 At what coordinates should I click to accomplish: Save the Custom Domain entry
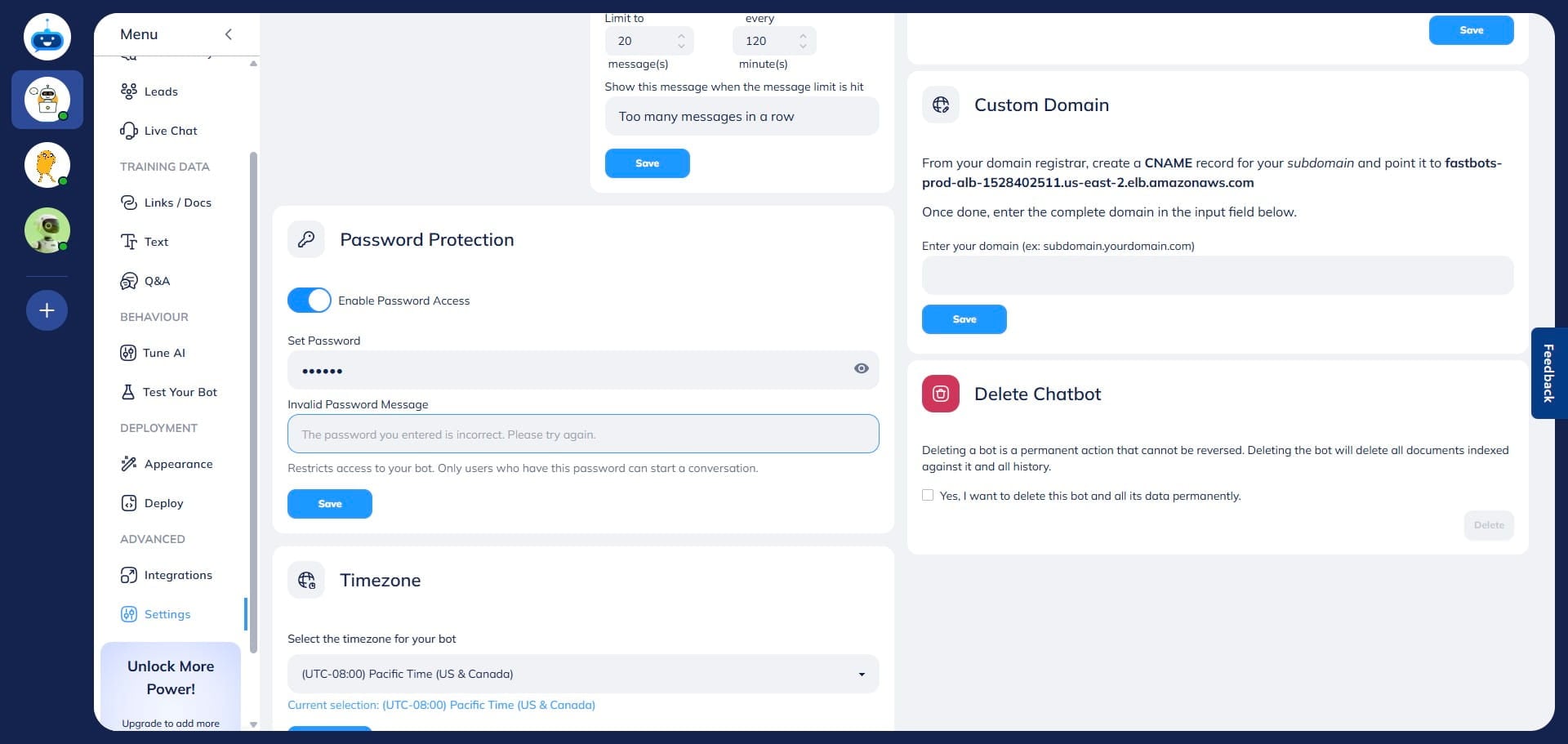pyautogui.click(x=964, y=319)
